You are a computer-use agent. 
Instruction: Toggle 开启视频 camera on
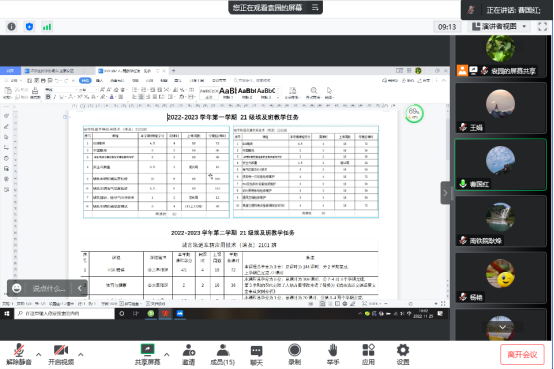pos(61,355)
